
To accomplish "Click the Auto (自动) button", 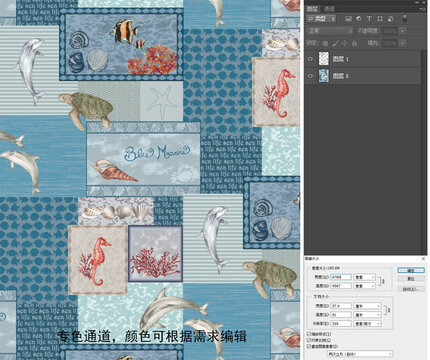I will click(x=411, y=289).
